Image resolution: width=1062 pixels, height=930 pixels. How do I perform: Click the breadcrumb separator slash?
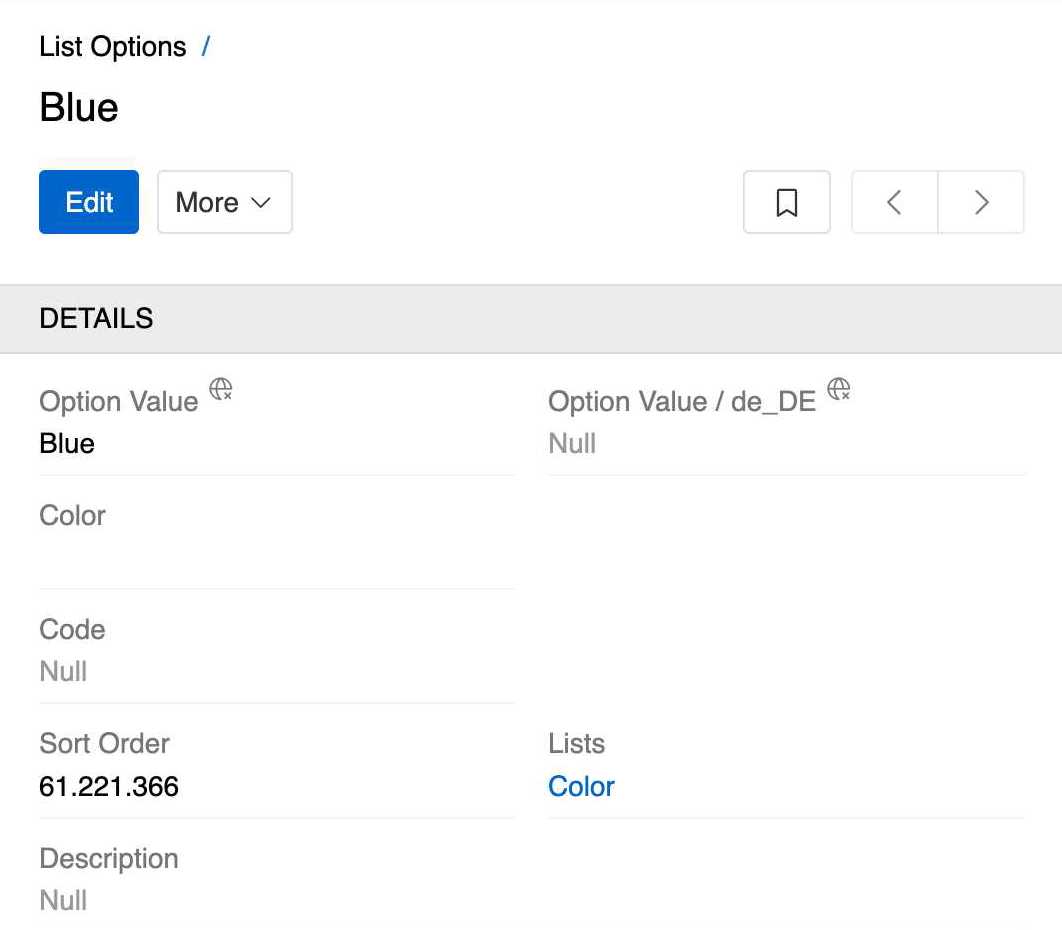tap(206, 46)
